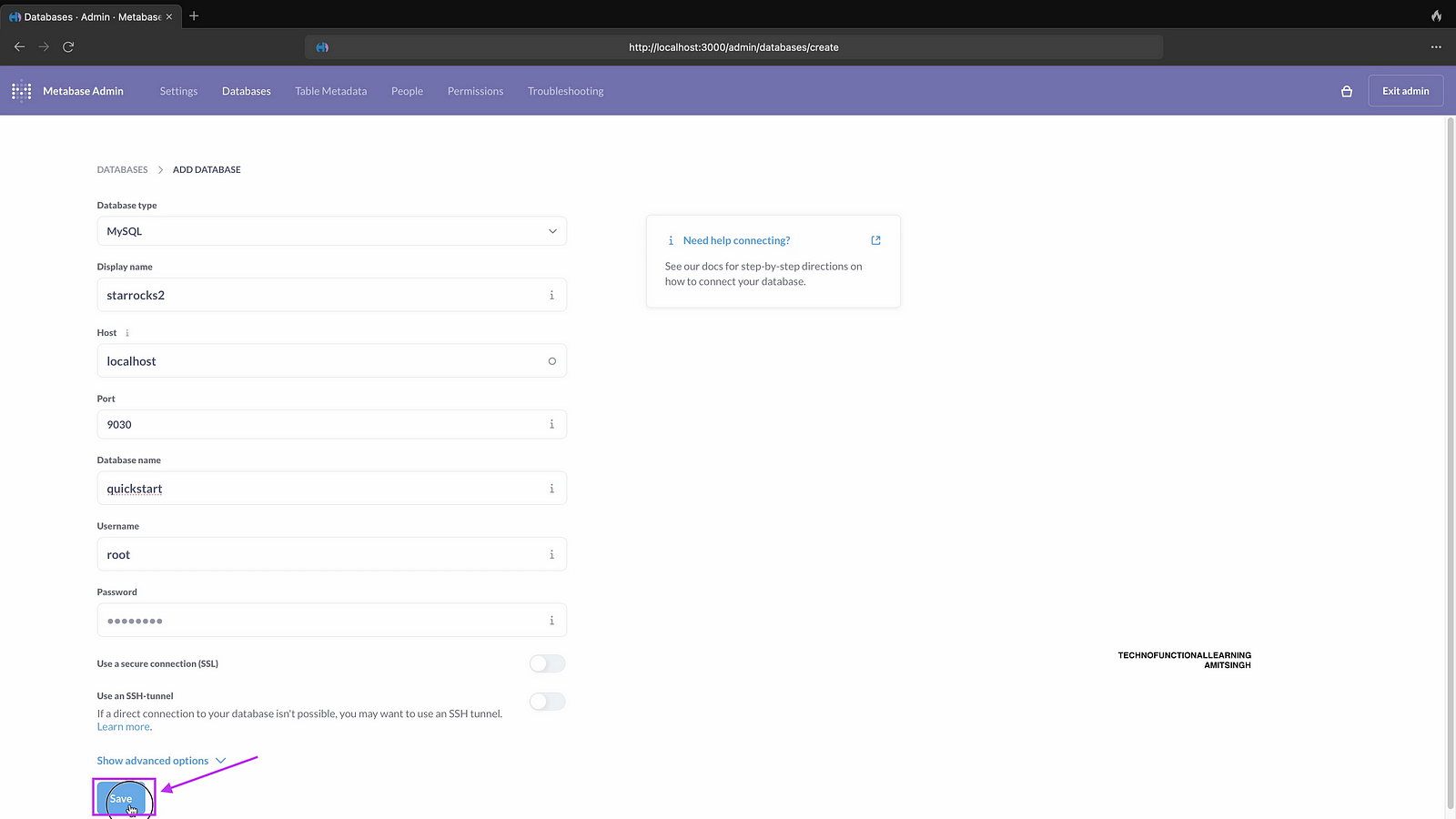Screen dimensions: 1456x819
Task: Open external link icon in help card
Action: tap(875, 240)
